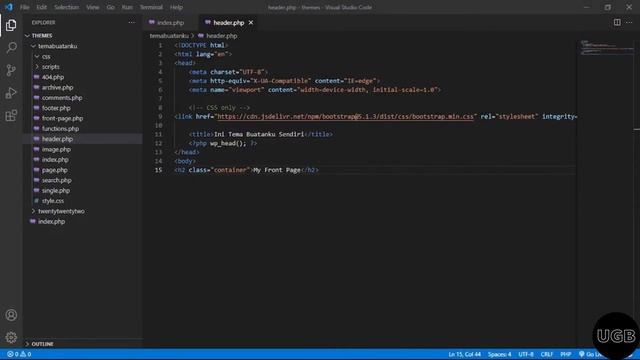Open archive.php file
The height and width of the screenshot is (360, 640).
click(57, 87)
